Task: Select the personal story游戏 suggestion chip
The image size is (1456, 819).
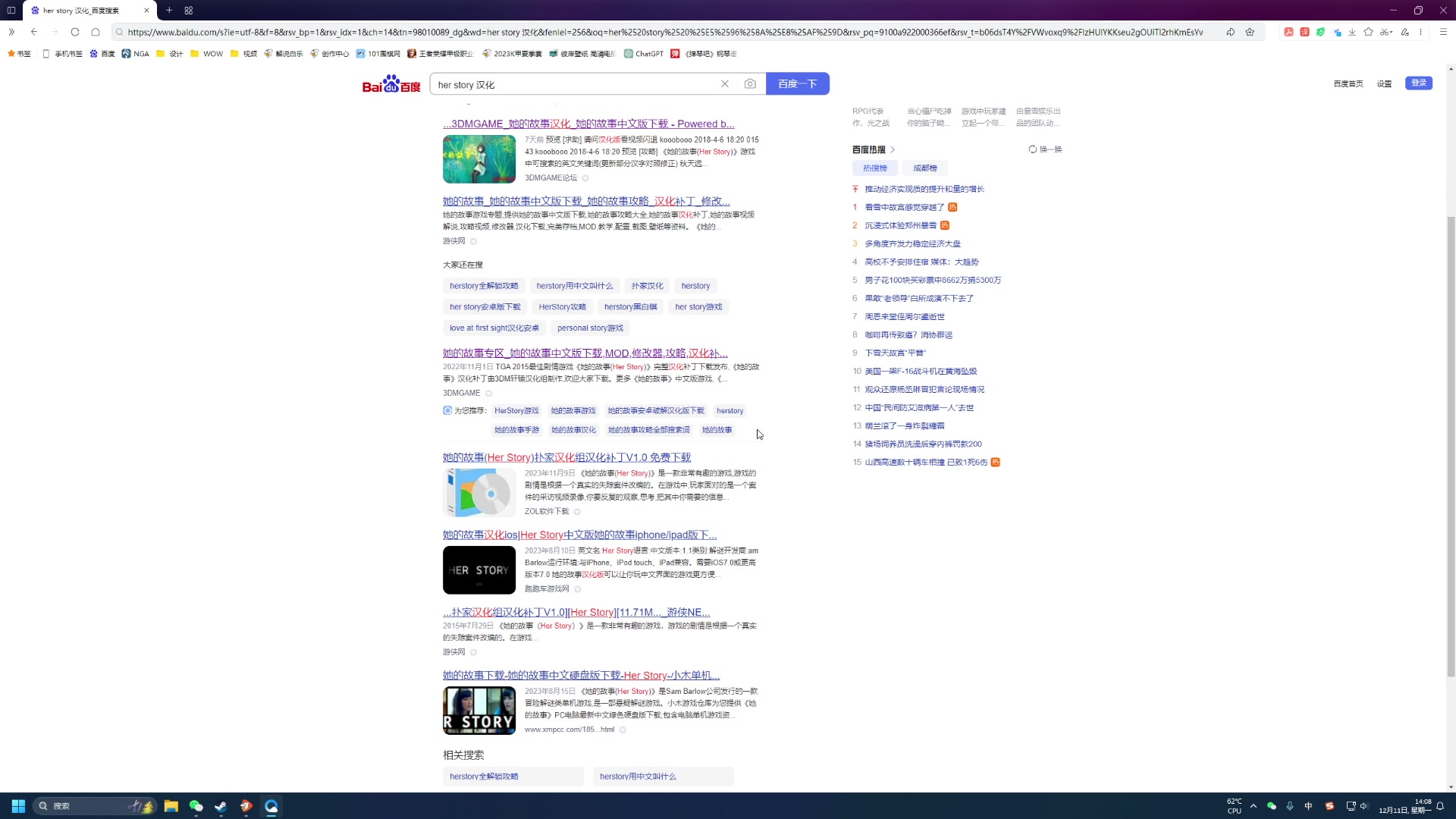Action: (590, 328)
